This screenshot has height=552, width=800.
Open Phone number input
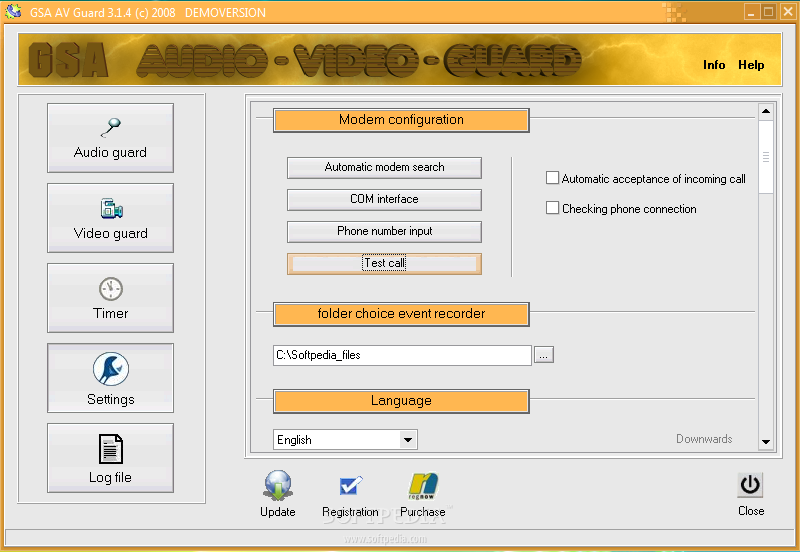pyautogui.click(x=384, y=232)
